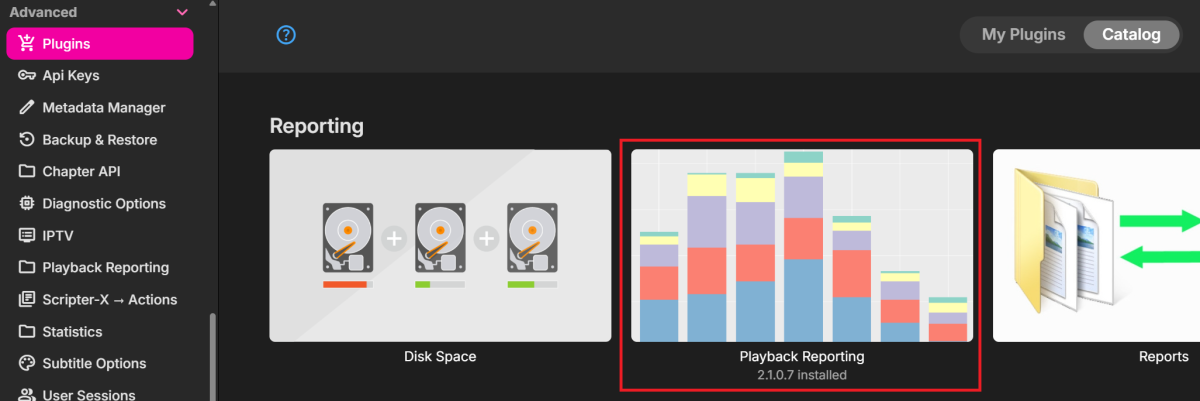Click the IPTV screen icon
Viewport: 1200px width, 401px height.
pos(27,236)
